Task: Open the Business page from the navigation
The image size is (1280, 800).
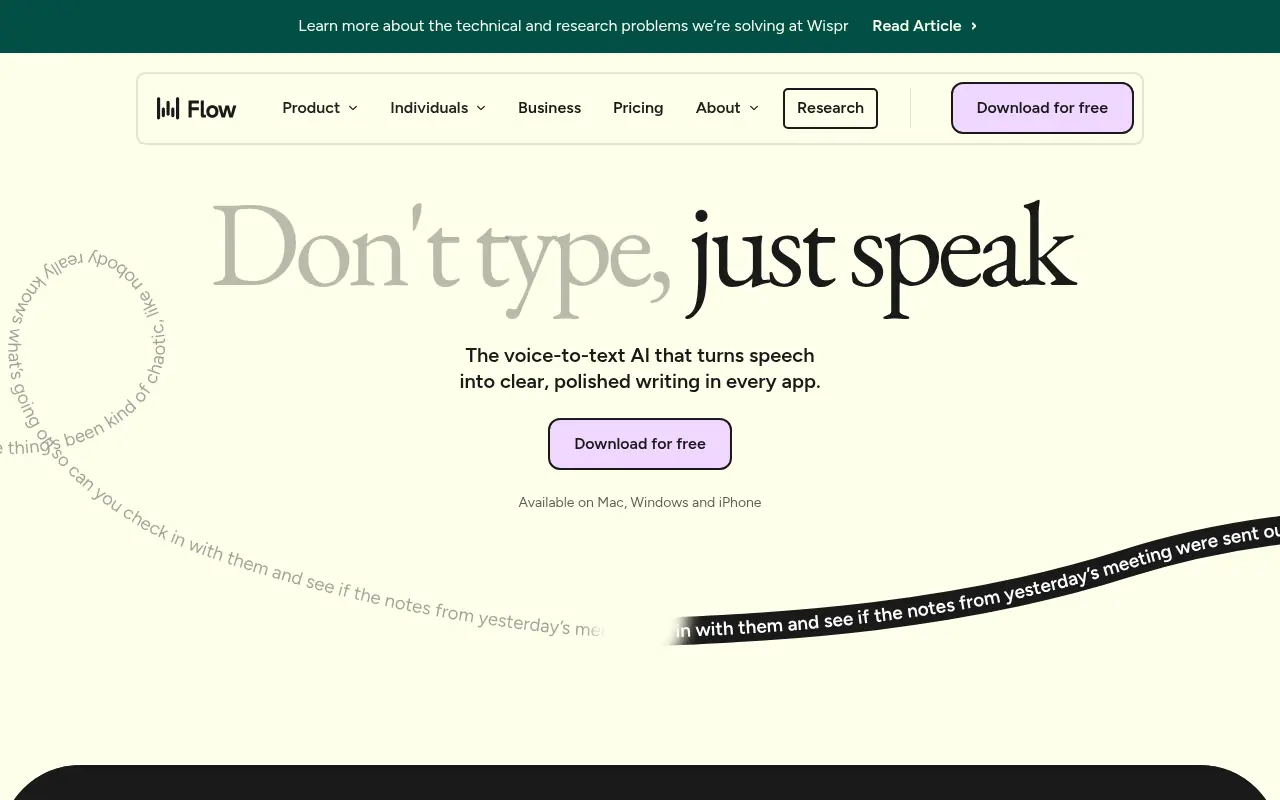Action: coord(550,108)
